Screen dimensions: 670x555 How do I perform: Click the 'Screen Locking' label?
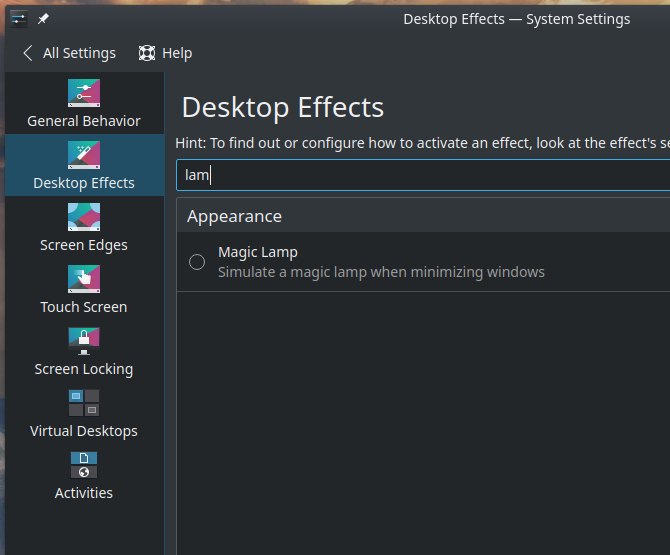click(84, 369)
